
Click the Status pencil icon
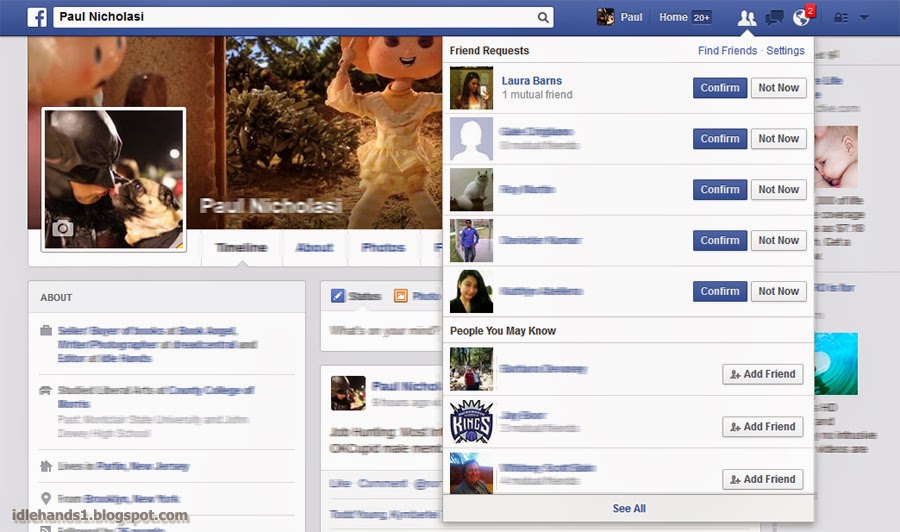click(338, 296)
